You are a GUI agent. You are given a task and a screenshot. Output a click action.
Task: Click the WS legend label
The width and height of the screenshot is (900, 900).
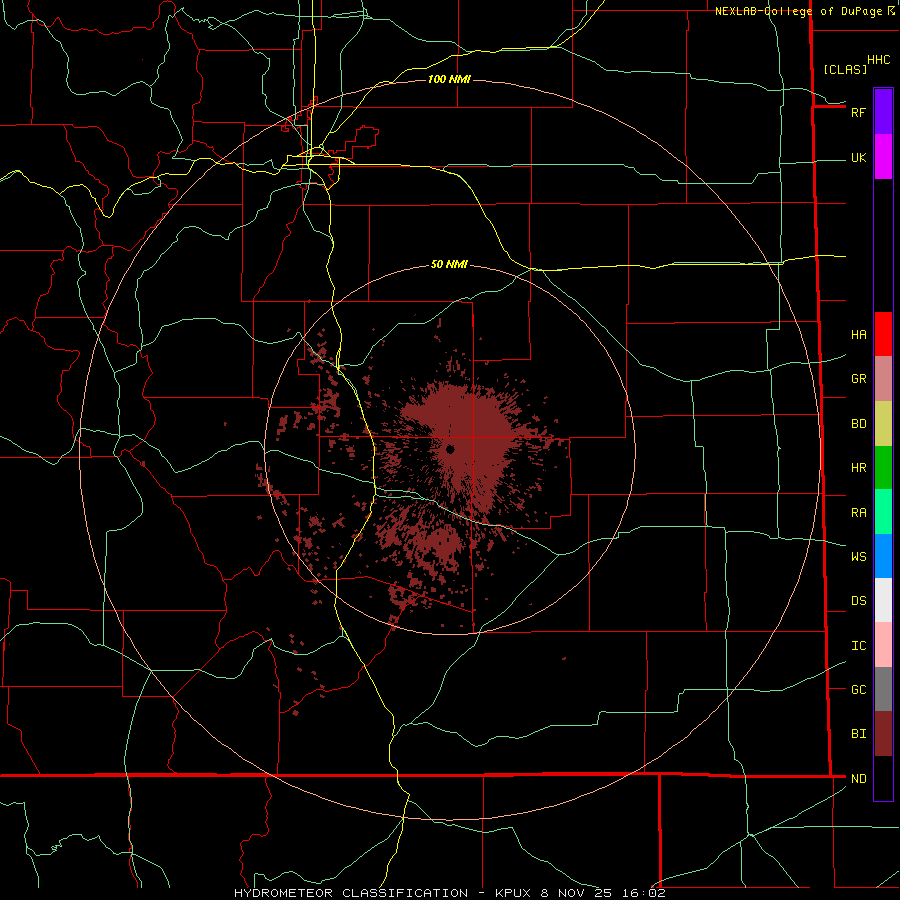(x=858, y=556)
